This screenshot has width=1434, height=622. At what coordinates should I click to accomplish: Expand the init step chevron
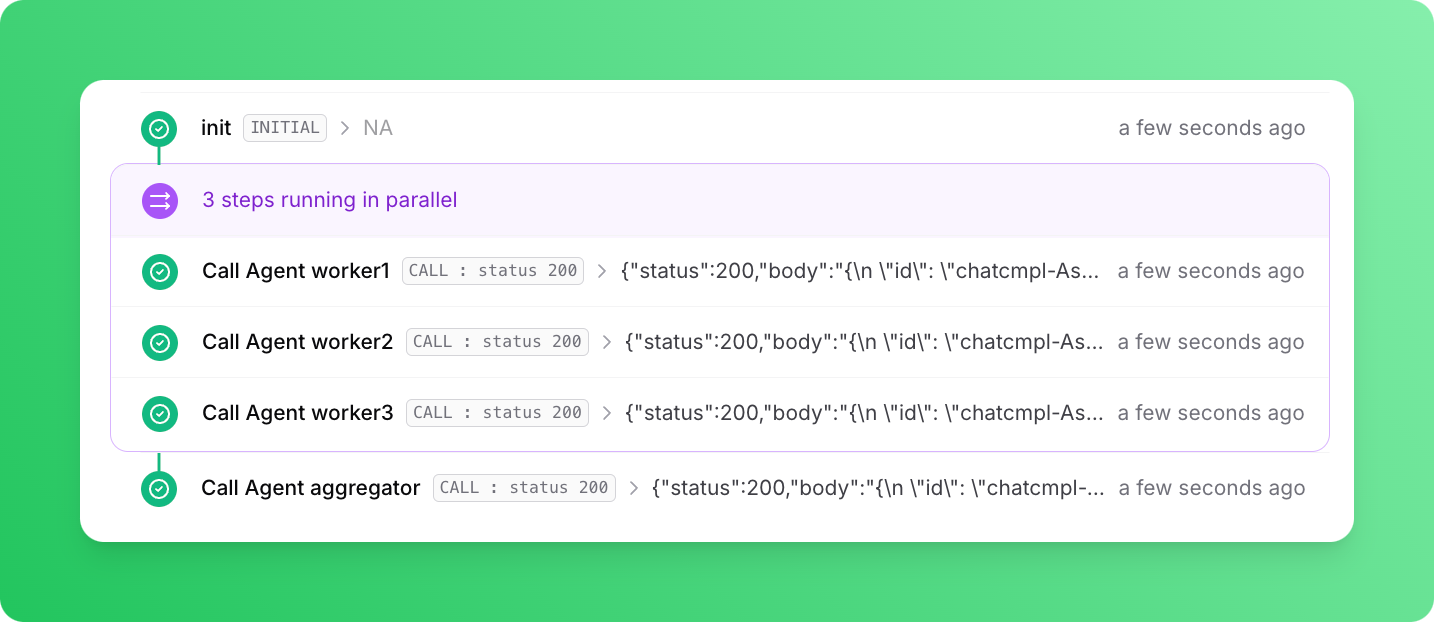pyautogui.click(x=345, y=128)
